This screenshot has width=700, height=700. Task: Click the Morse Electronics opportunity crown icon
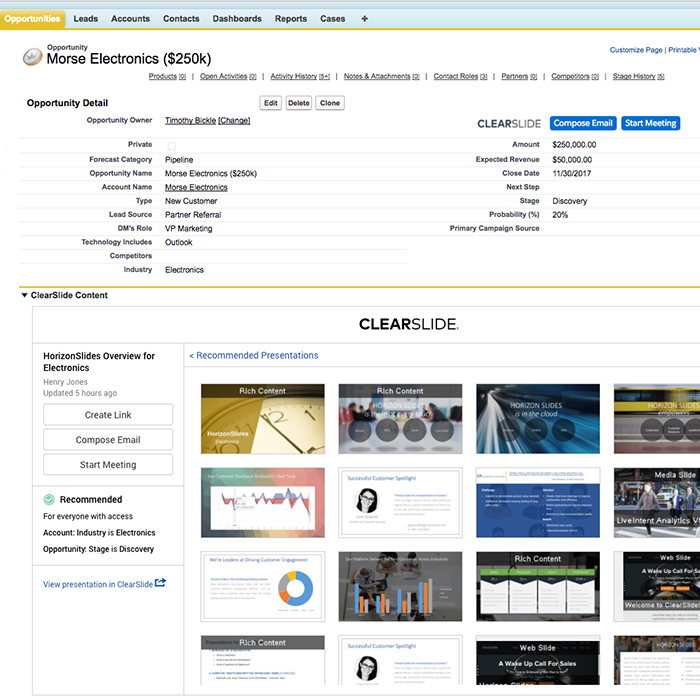[x=33, y=57]
